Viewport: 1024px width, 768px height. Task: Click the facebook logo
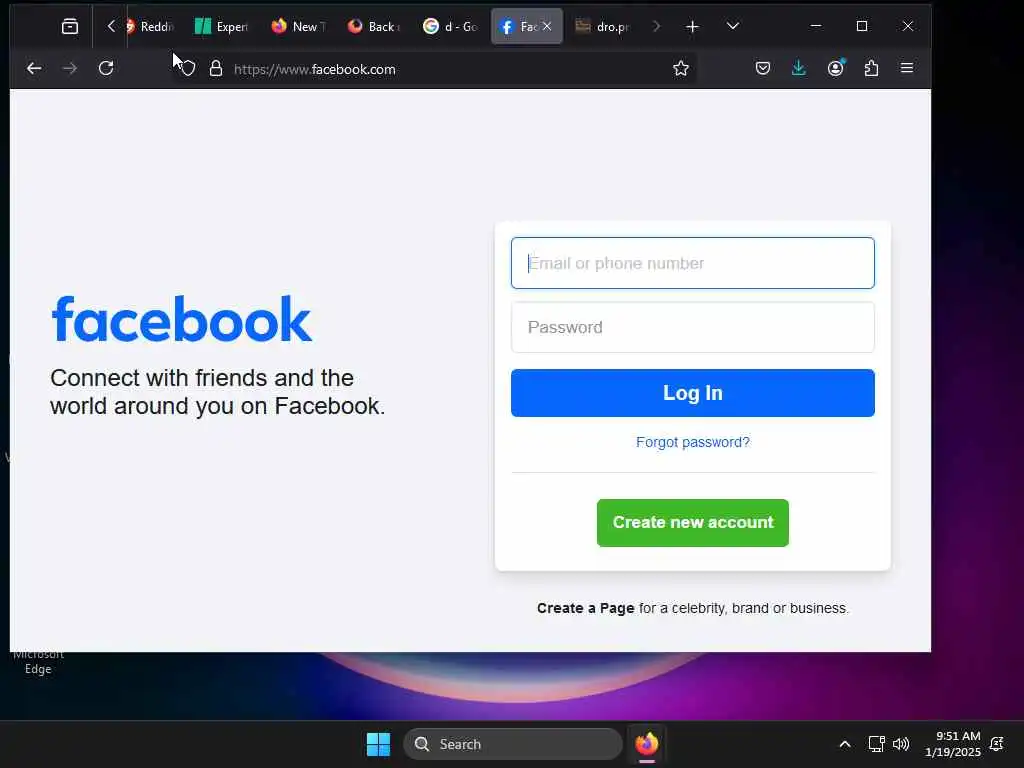(x=182, y=319)
